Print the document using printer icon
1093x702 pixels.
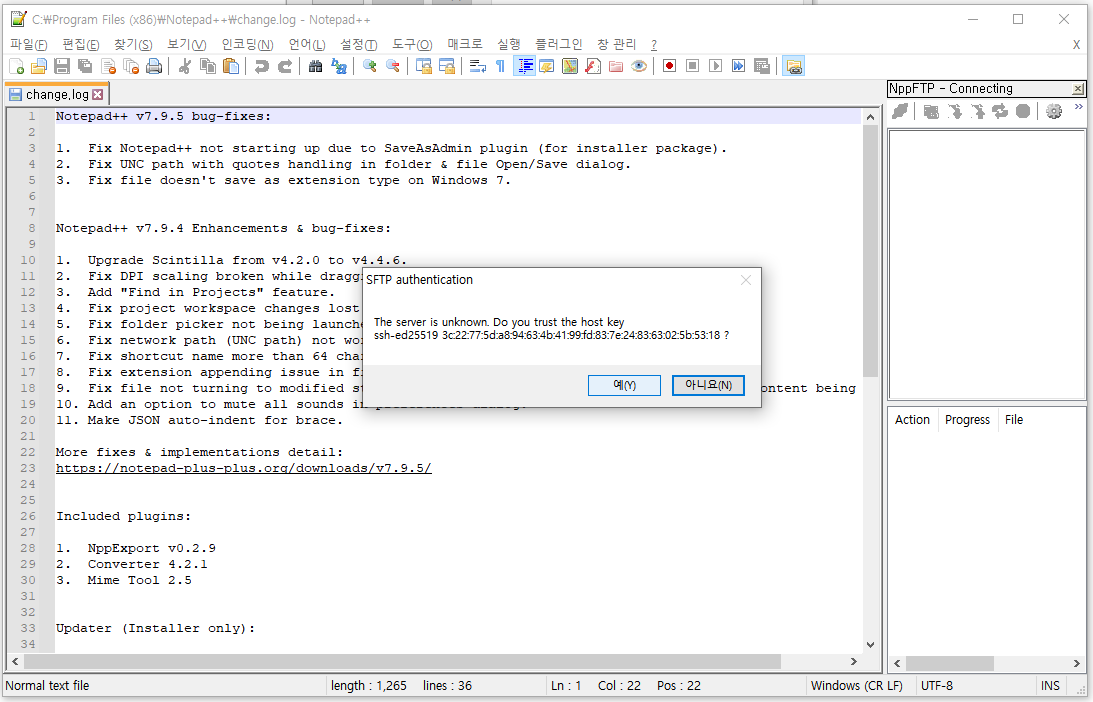pos(154,66)
